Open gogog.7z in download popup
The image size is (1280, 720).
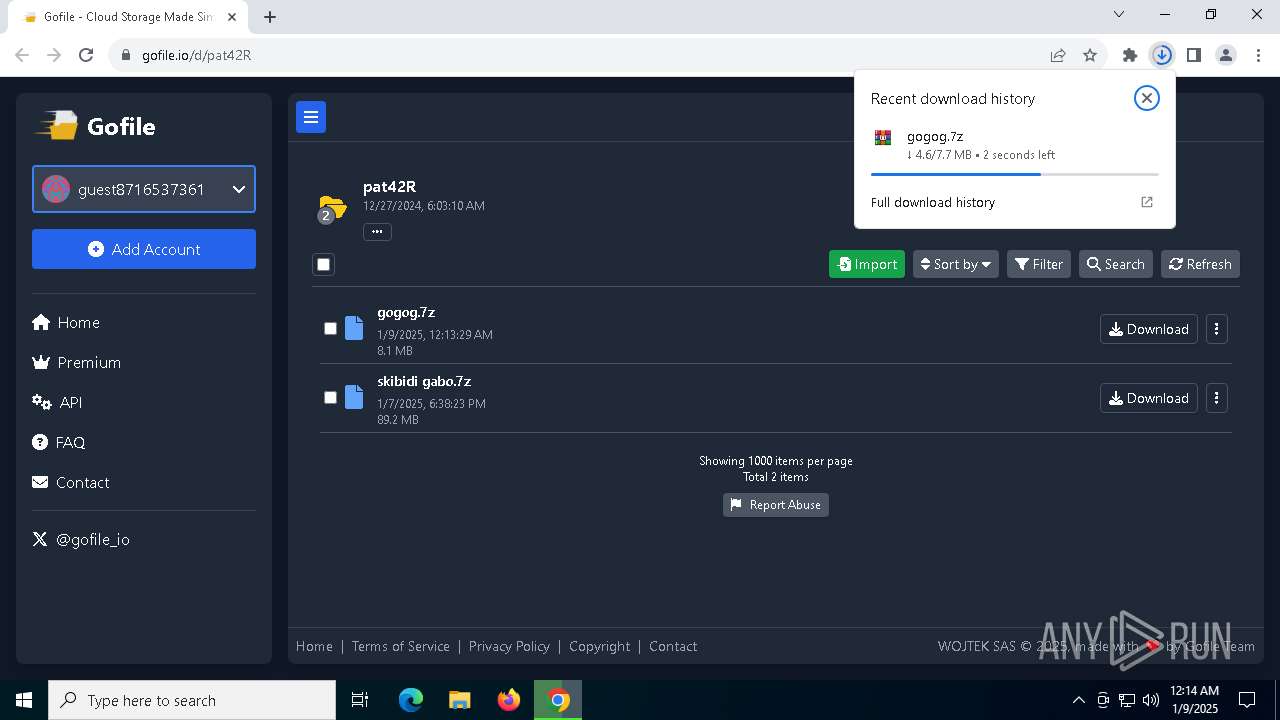pos(935,136)
